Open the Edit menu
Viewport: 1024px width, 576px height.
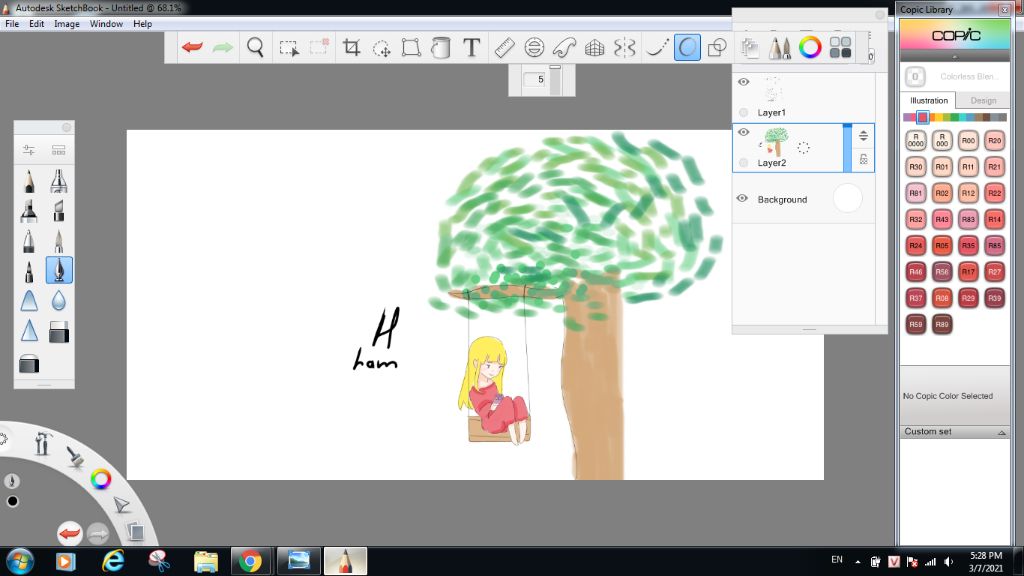click(x=37, y=24)
